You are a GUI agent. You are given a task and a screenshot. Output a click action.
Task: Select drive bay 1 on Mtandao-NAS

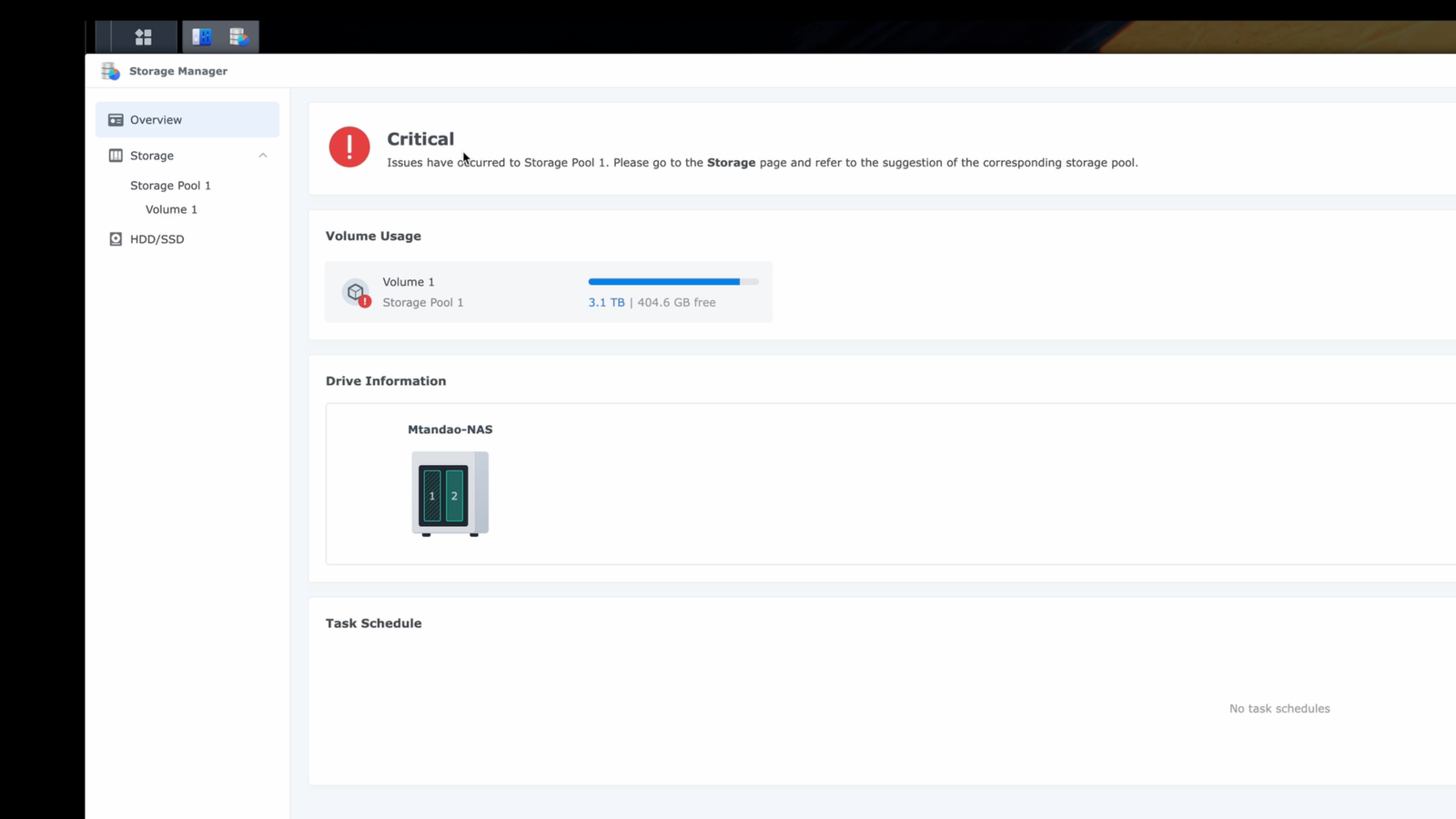(x=431, y=496)
